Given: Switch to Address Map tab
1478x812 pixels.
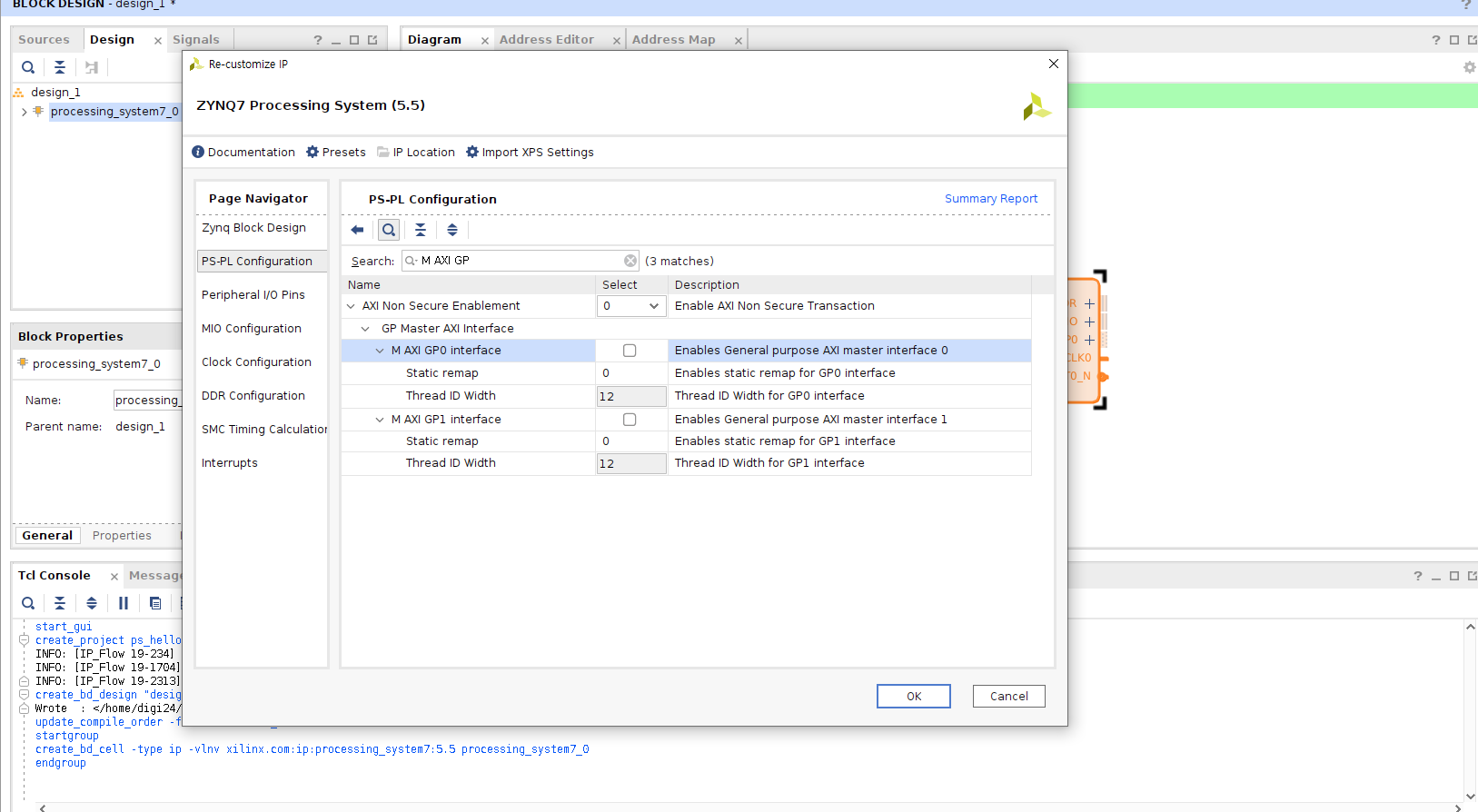Looking at the screenshot, I should click(x=674, y=40).
